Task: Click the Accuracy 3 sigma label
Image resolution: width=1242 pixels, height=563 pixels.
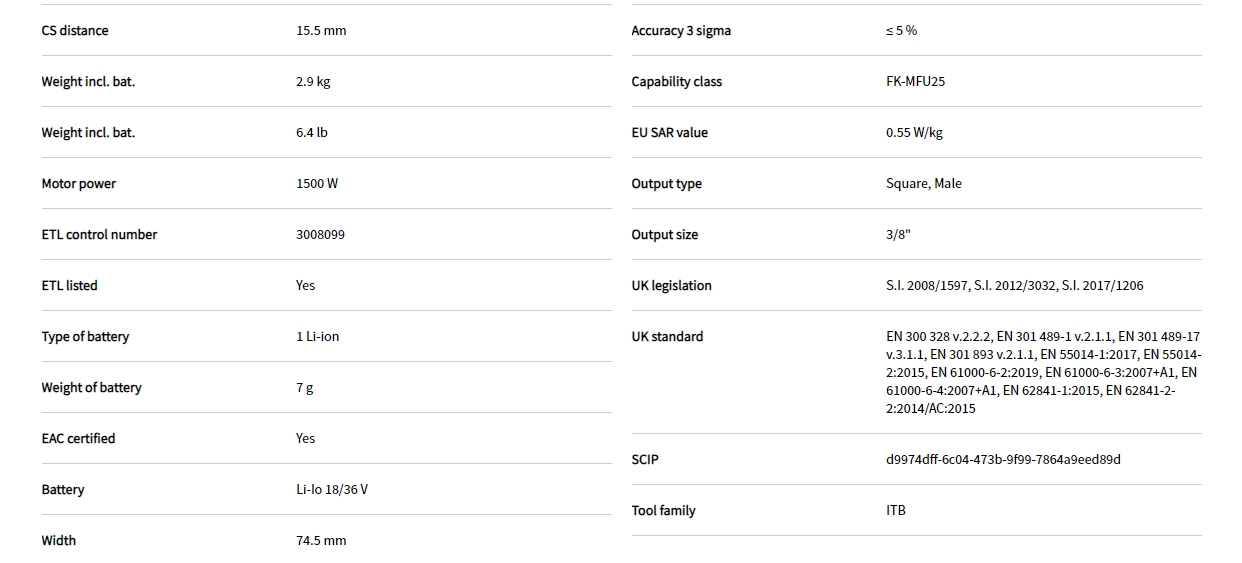Action: tap(681, 31)
